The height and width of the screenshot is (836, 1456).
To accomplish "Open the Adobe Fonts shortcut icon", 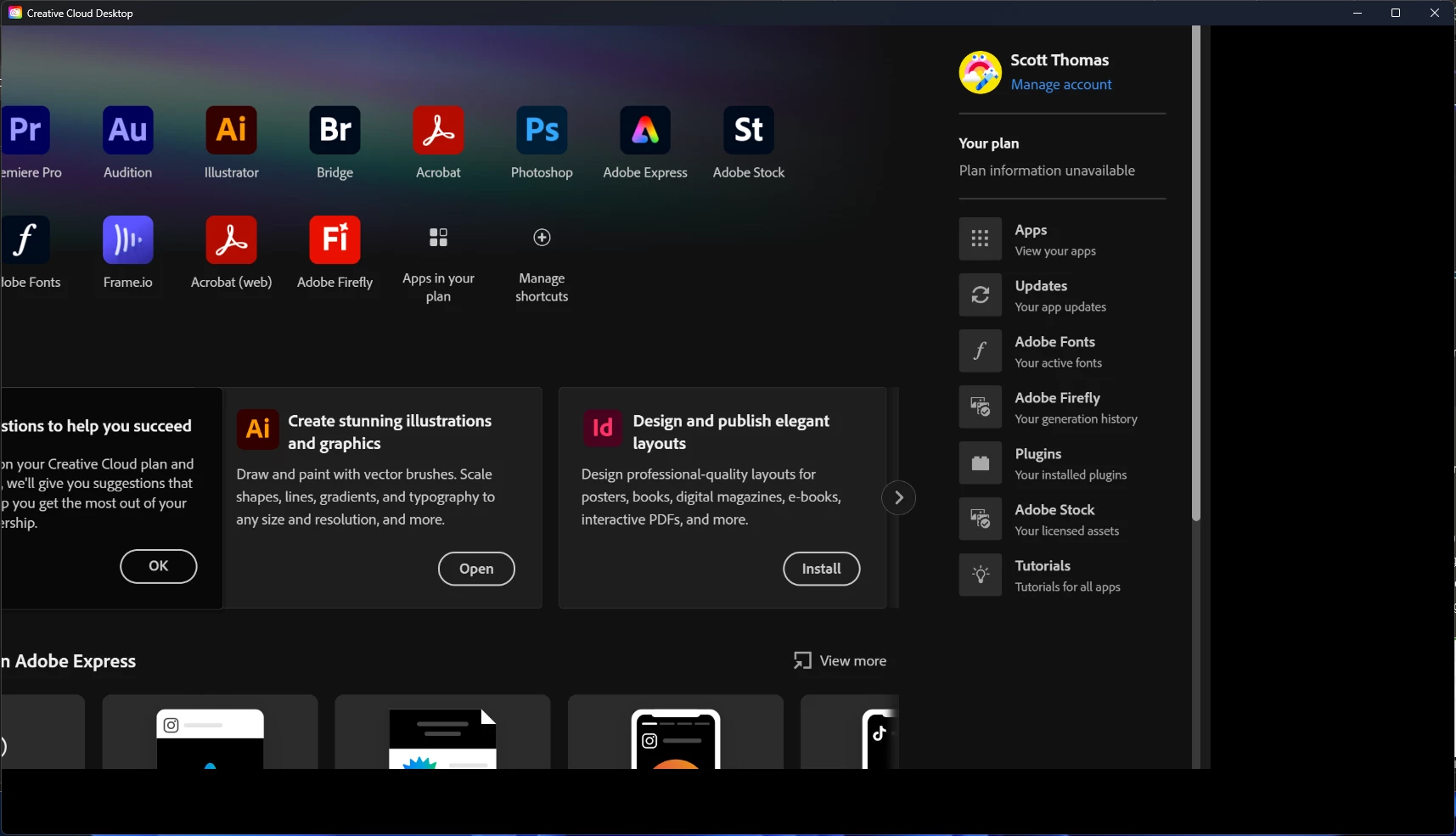I will click(x=25, y=239).
